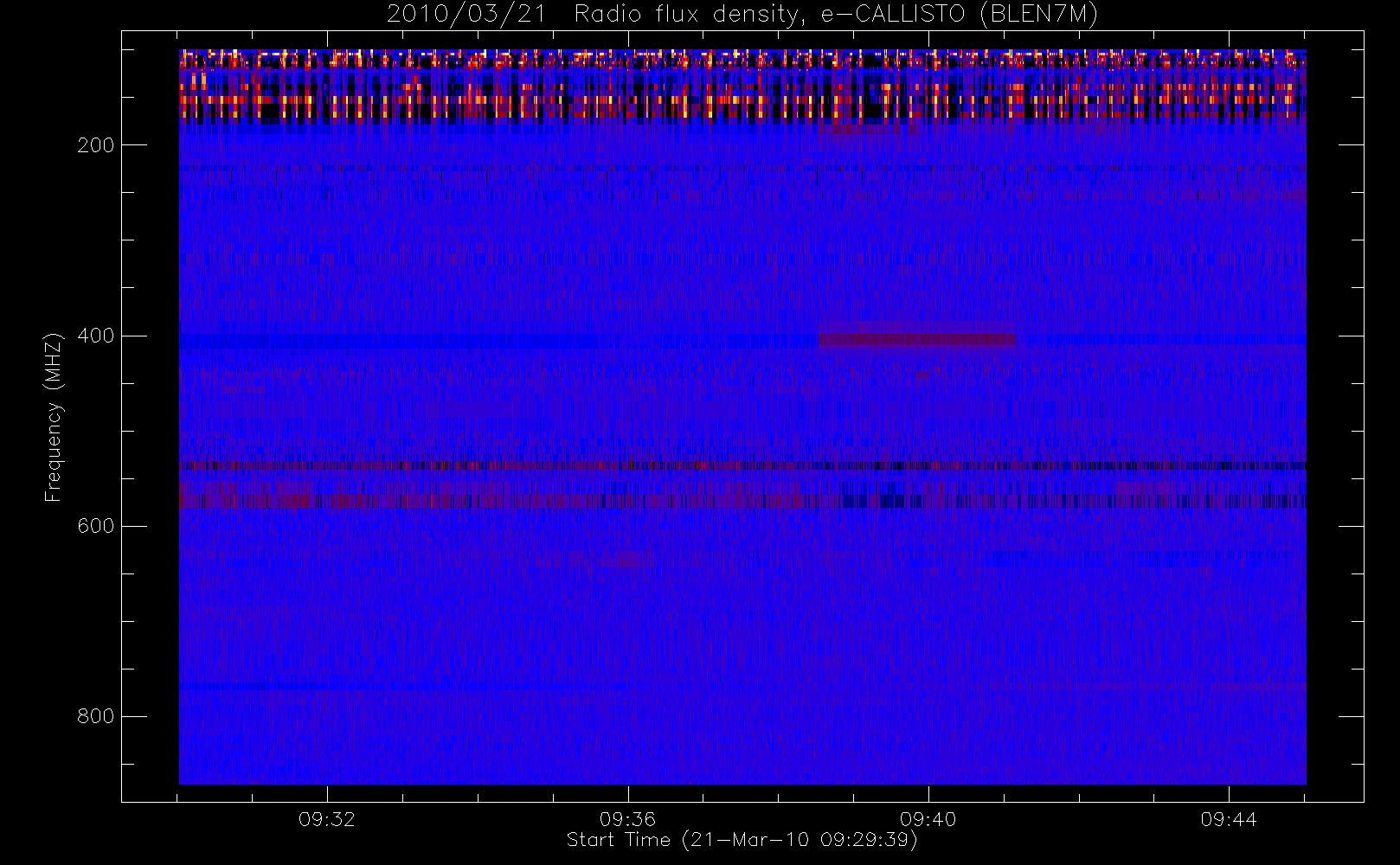Click the 09:32 time tick label
This screenshot has width=1400, height=865.
point(327,819)
